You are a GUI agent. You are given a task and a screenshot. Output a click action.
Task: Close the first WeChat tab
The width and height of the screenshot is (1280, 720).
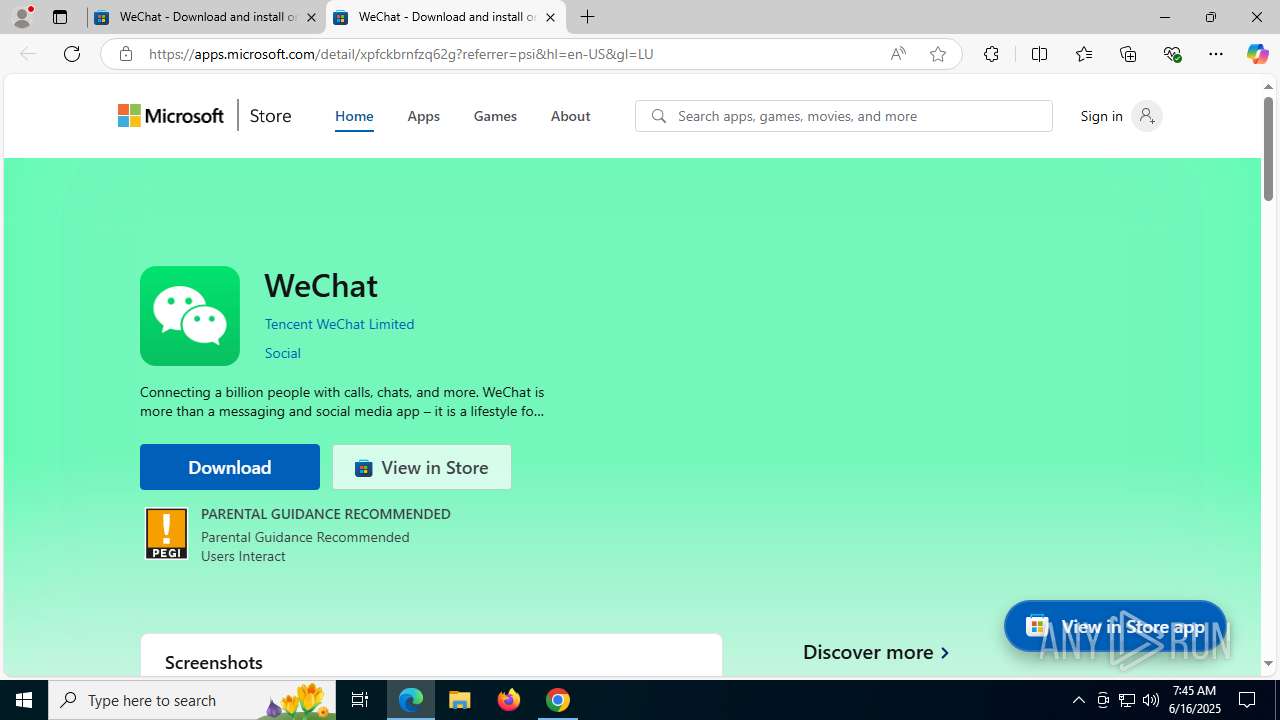pyautogui.click(x=311, y=17)
